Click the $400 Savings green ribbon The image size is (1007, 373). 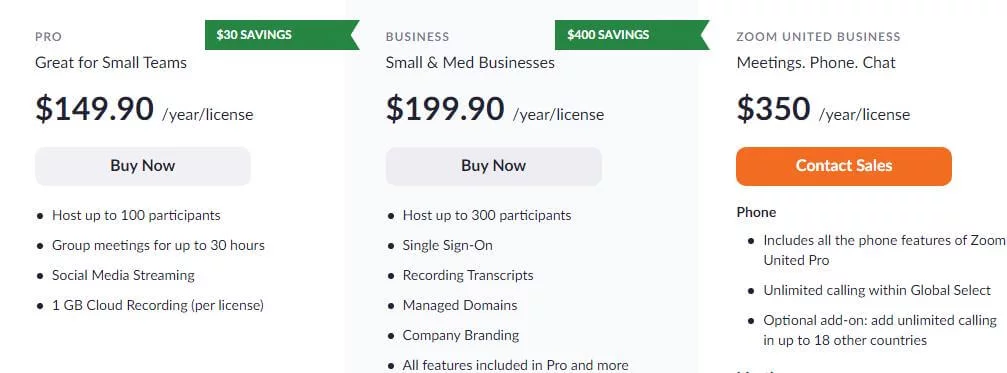632,35
